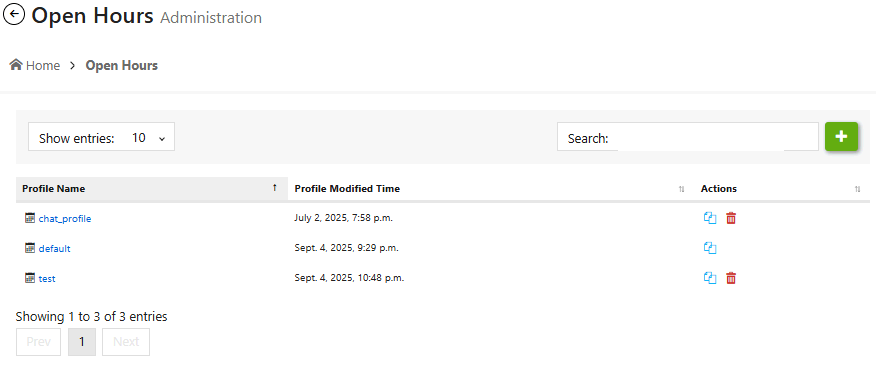Copy the chat_profile profile

(x=710, y=218)
